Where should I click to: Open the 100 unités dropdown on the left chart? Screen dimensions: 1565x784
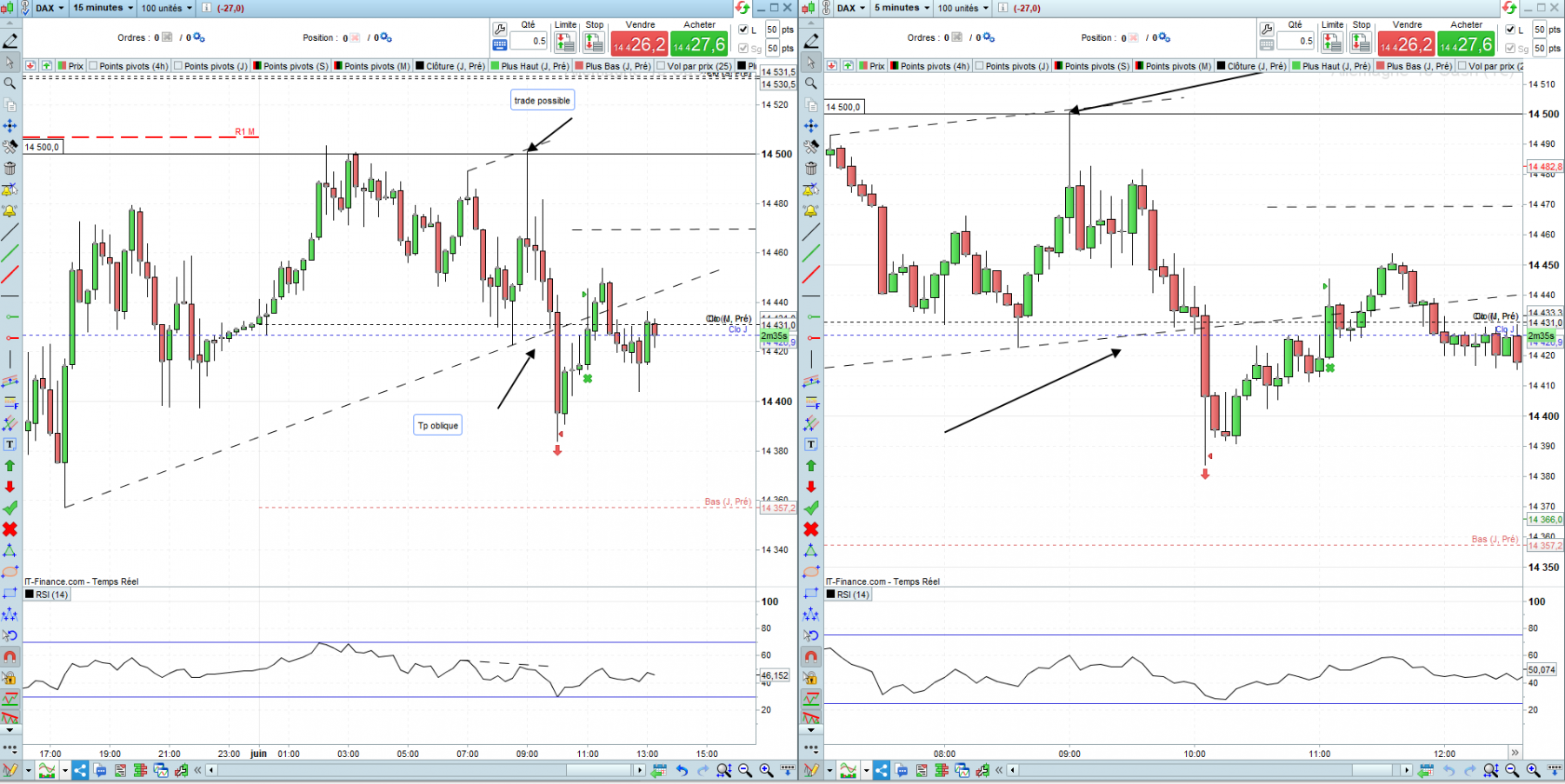(167, 8)
